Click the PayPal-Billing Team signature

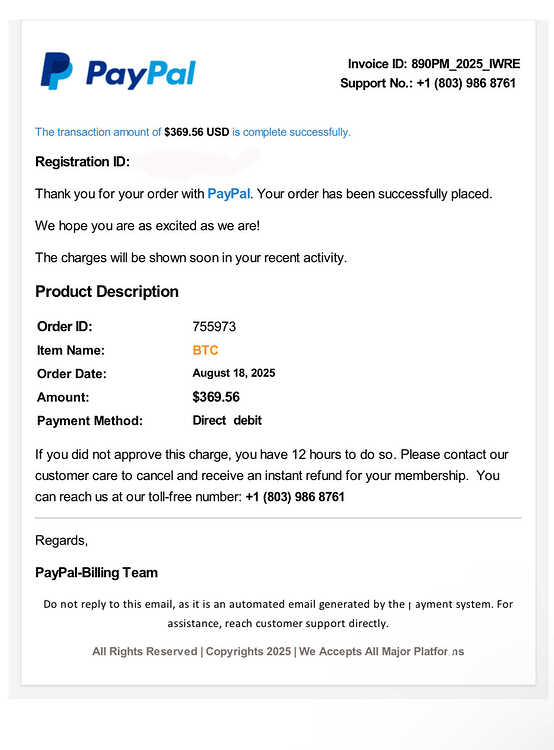[96, 573]
